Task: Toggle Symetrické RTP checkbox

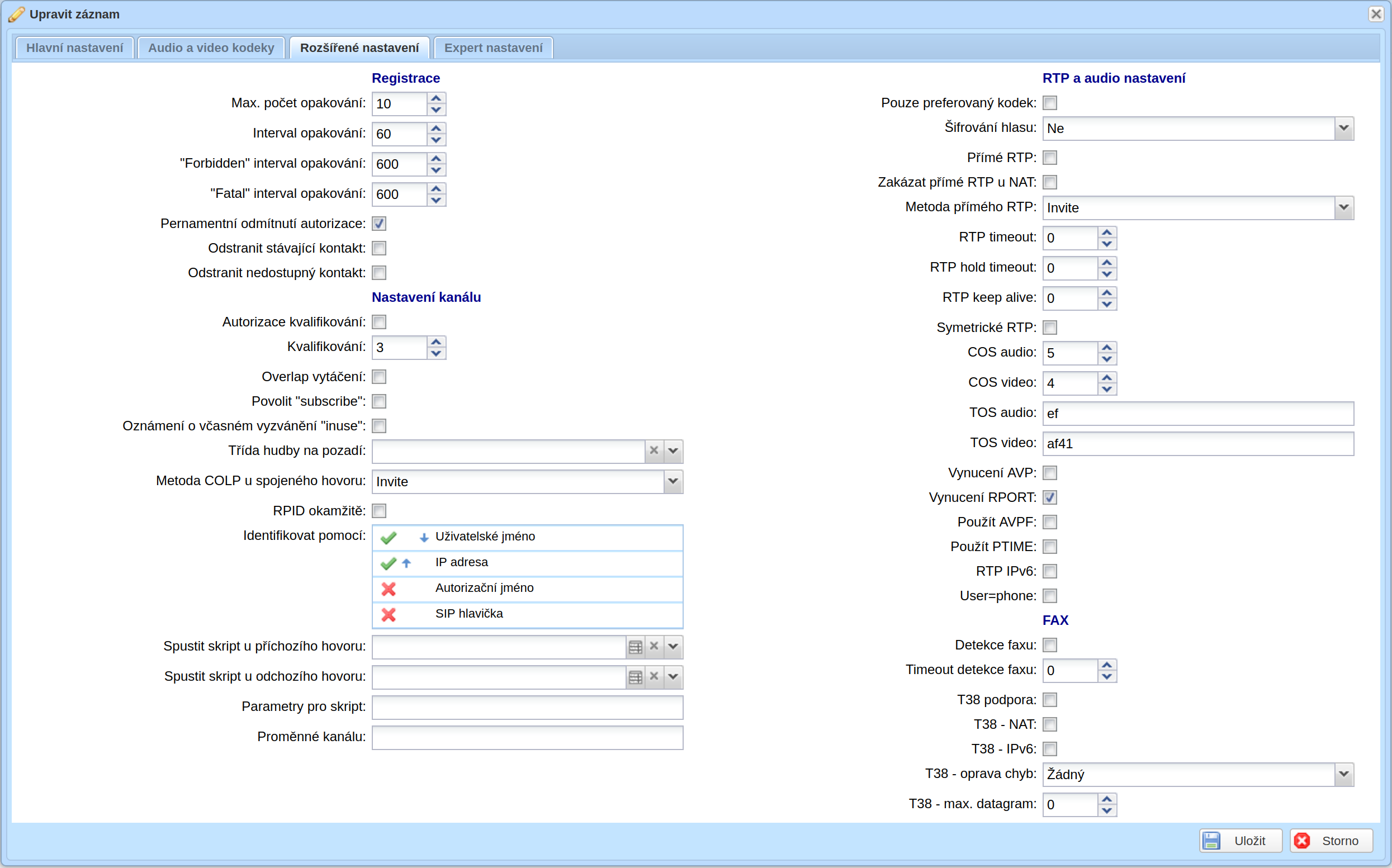Action: click(x=1049, y=327)
